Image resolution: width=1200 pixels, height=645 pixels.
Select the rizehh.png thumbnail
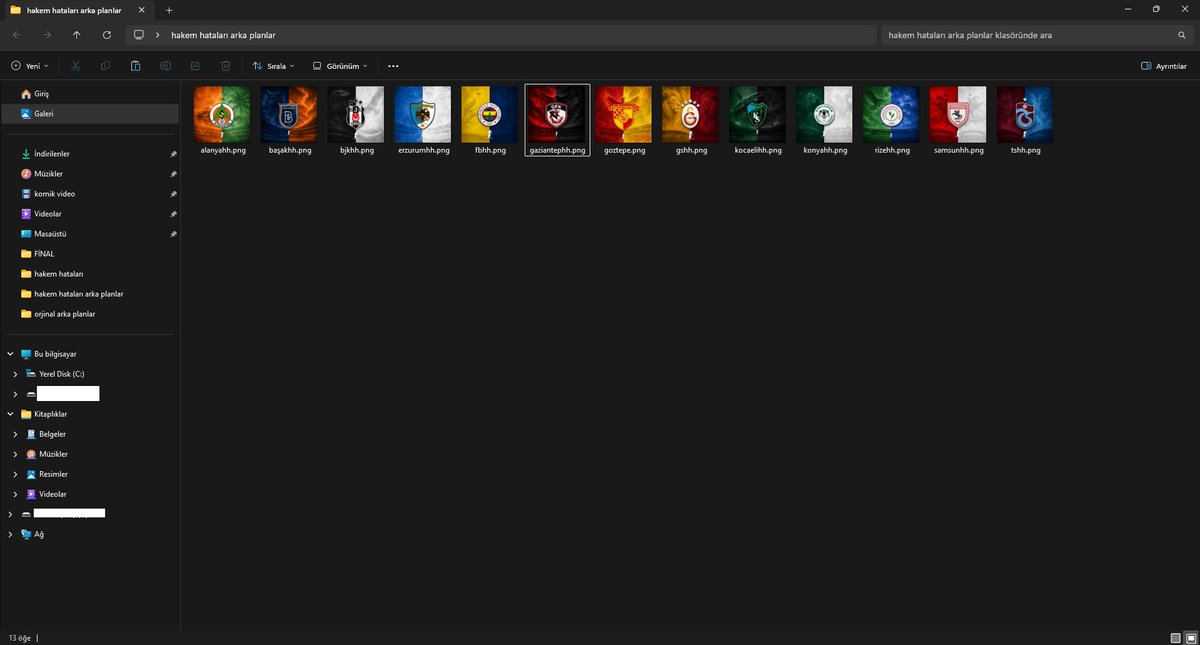click(892, 114)
